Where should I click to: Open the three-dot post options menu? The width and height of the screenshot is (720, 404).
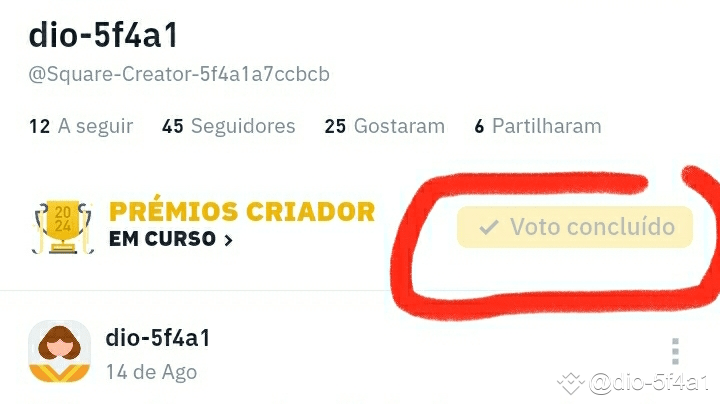[675, 351]
